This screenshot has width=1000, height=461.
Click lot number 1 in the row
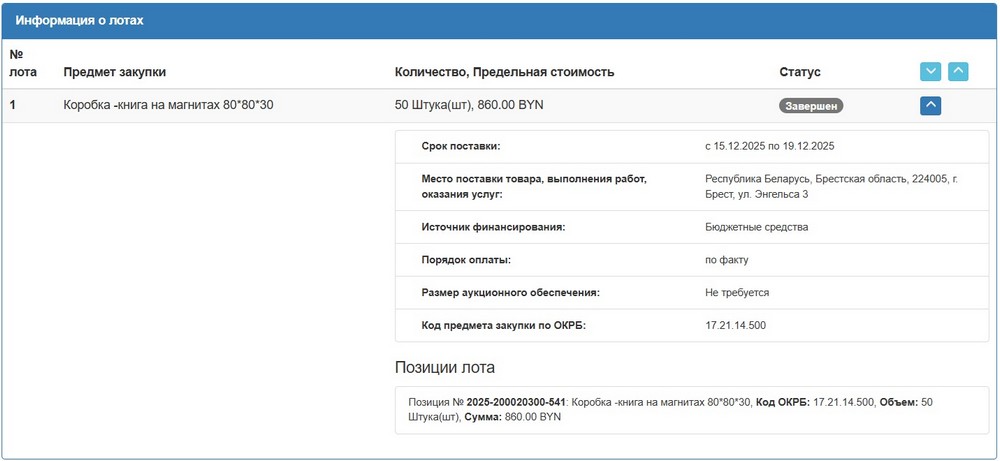pos(13,105)
